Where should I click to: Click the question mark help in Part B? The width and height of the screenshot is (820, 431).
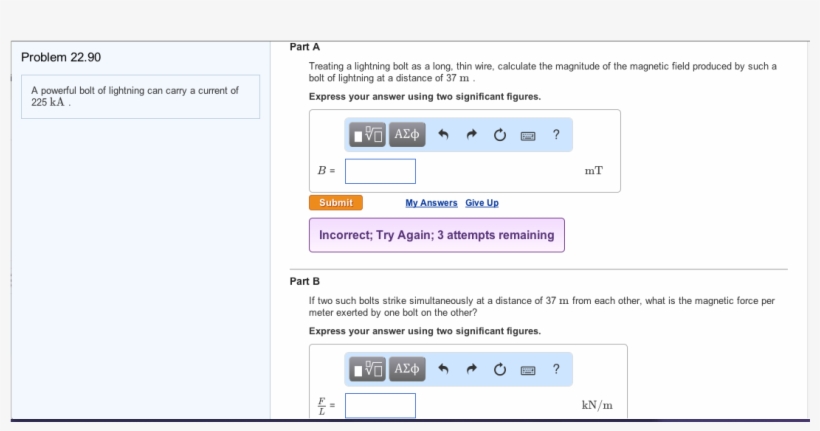(x=555, y=369)
